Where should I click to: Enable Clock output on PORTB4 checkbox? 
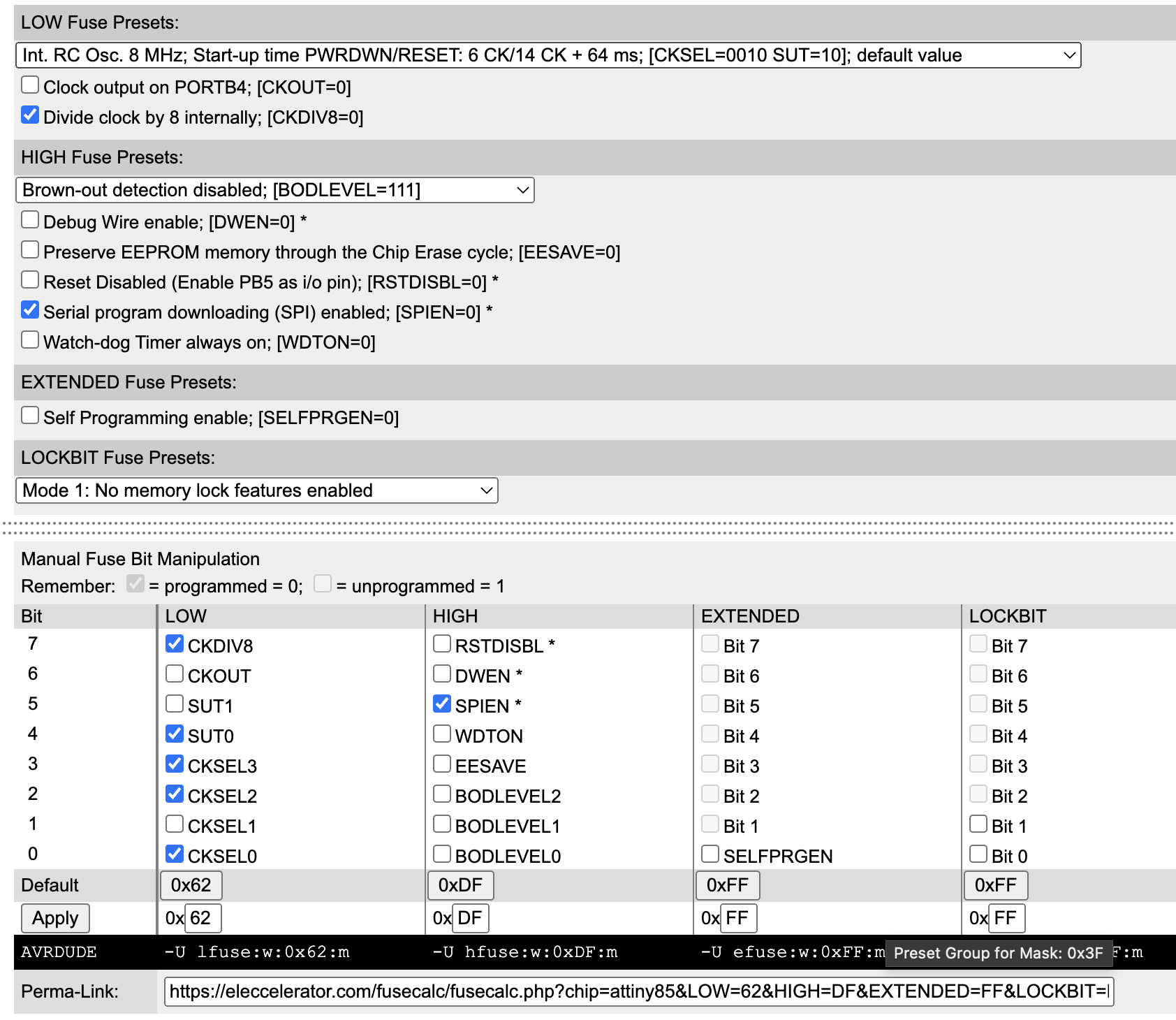click(30, 85)
